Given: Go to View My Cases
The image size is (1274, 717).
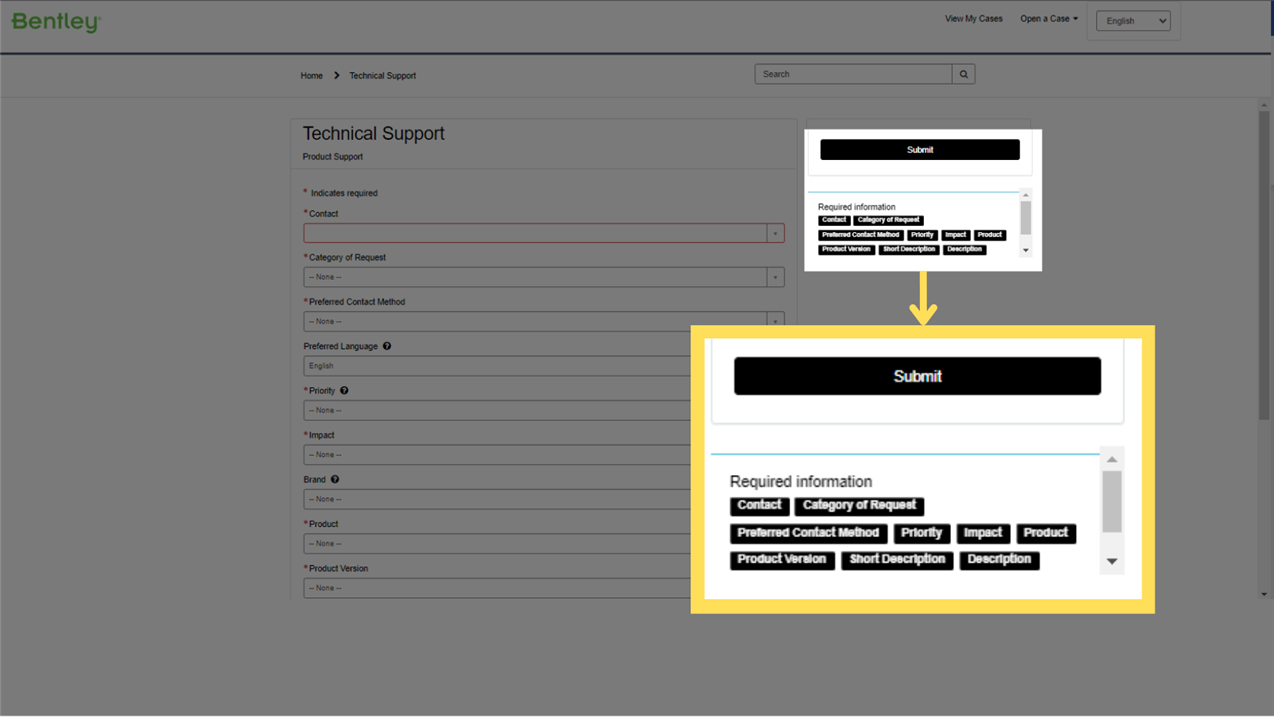Looking at the screenshot, I should click(x=973, y=19).
